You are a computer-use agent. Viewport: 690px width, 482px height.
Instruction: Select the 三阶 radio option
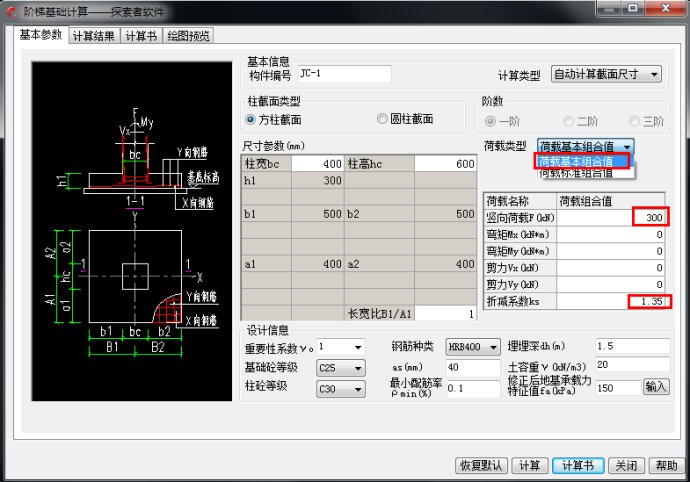(x=635, y=121)
